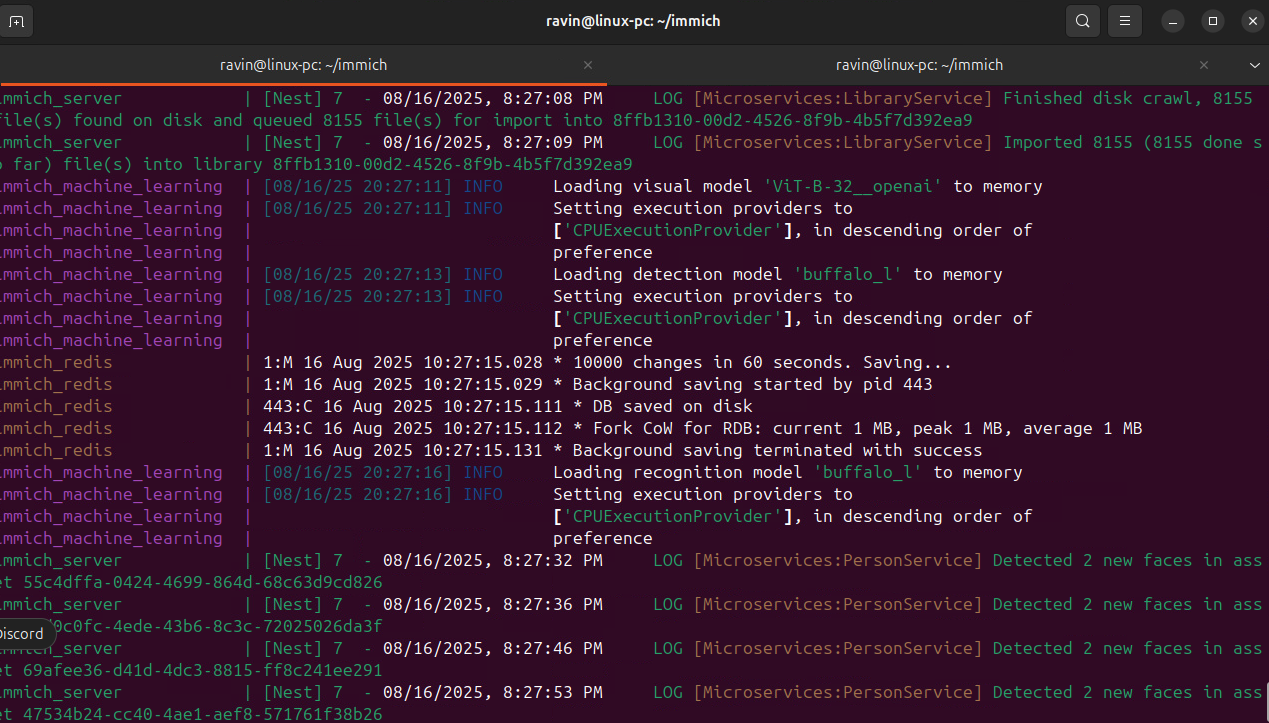Open a new terminal tab

17,21
